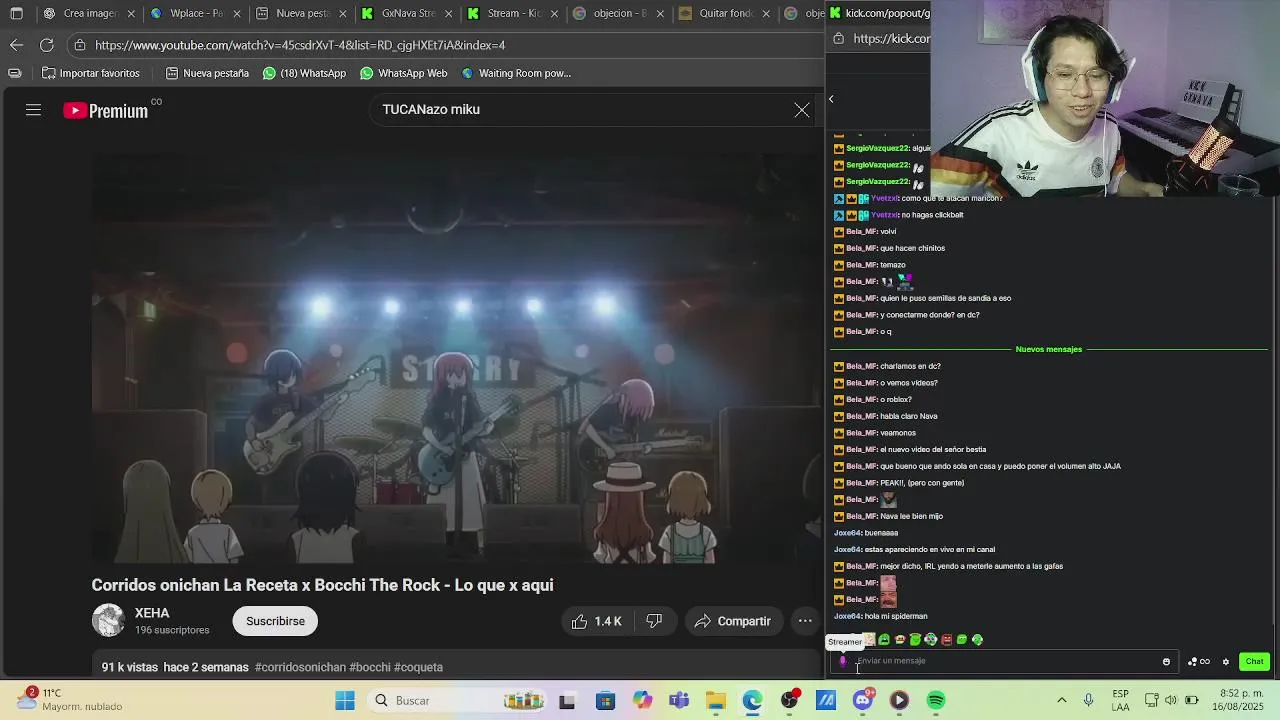The width and height of the screenshot is (1280, 720).
Task: Open OBS Studio from the taskbar
Action: click(790, 701)
